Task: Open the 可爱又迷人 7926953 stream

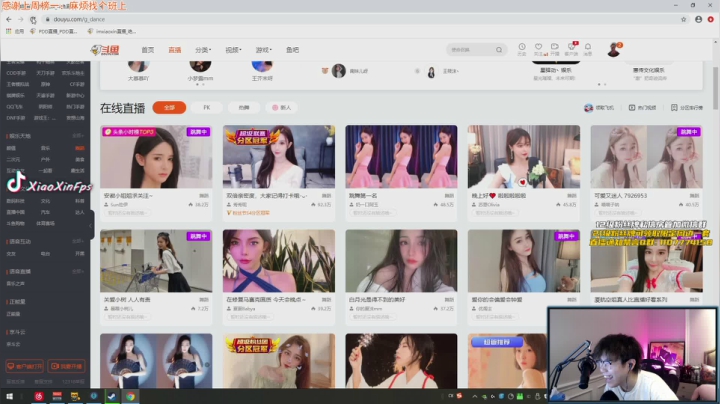Action: pos(647,157)
